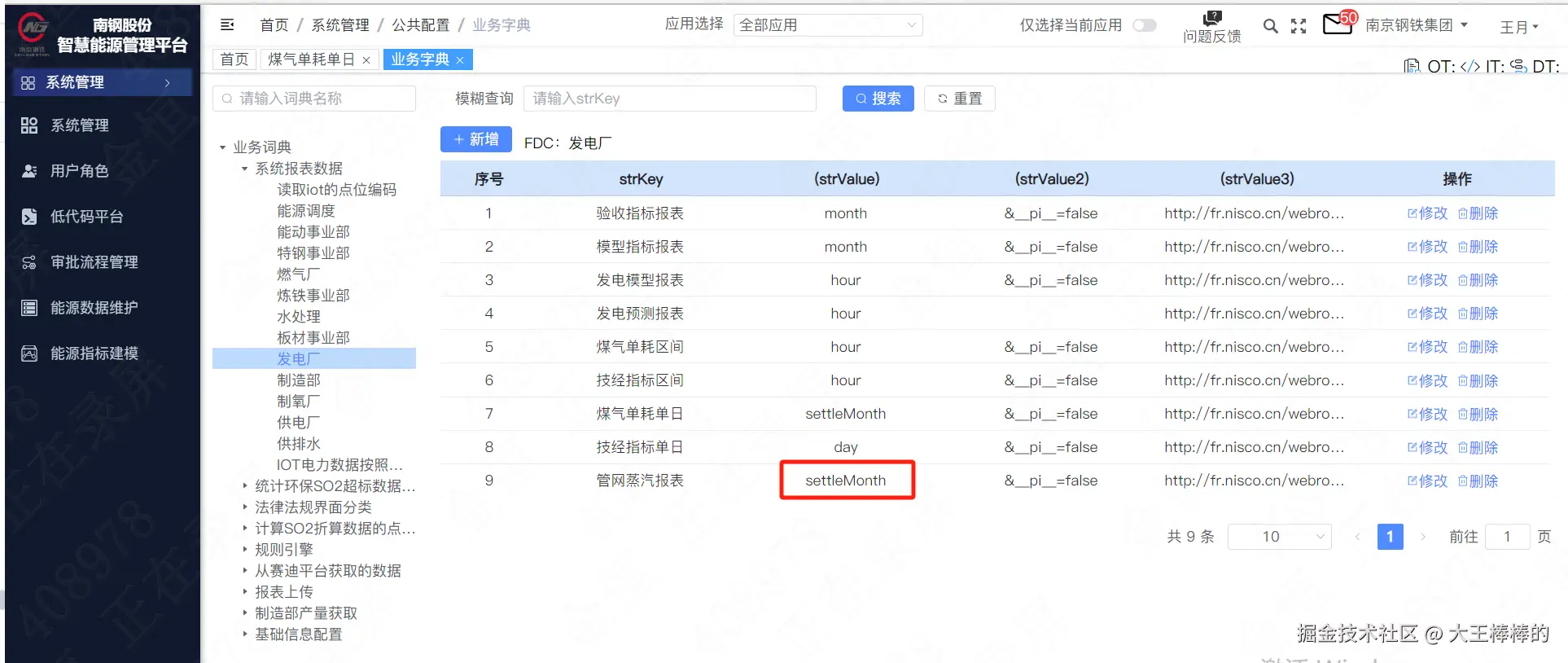Image resolution: width=1568 pixels, height=663 pixels.
Task: Open 用户角色 in the sidebar
Action: click(79, 171)
